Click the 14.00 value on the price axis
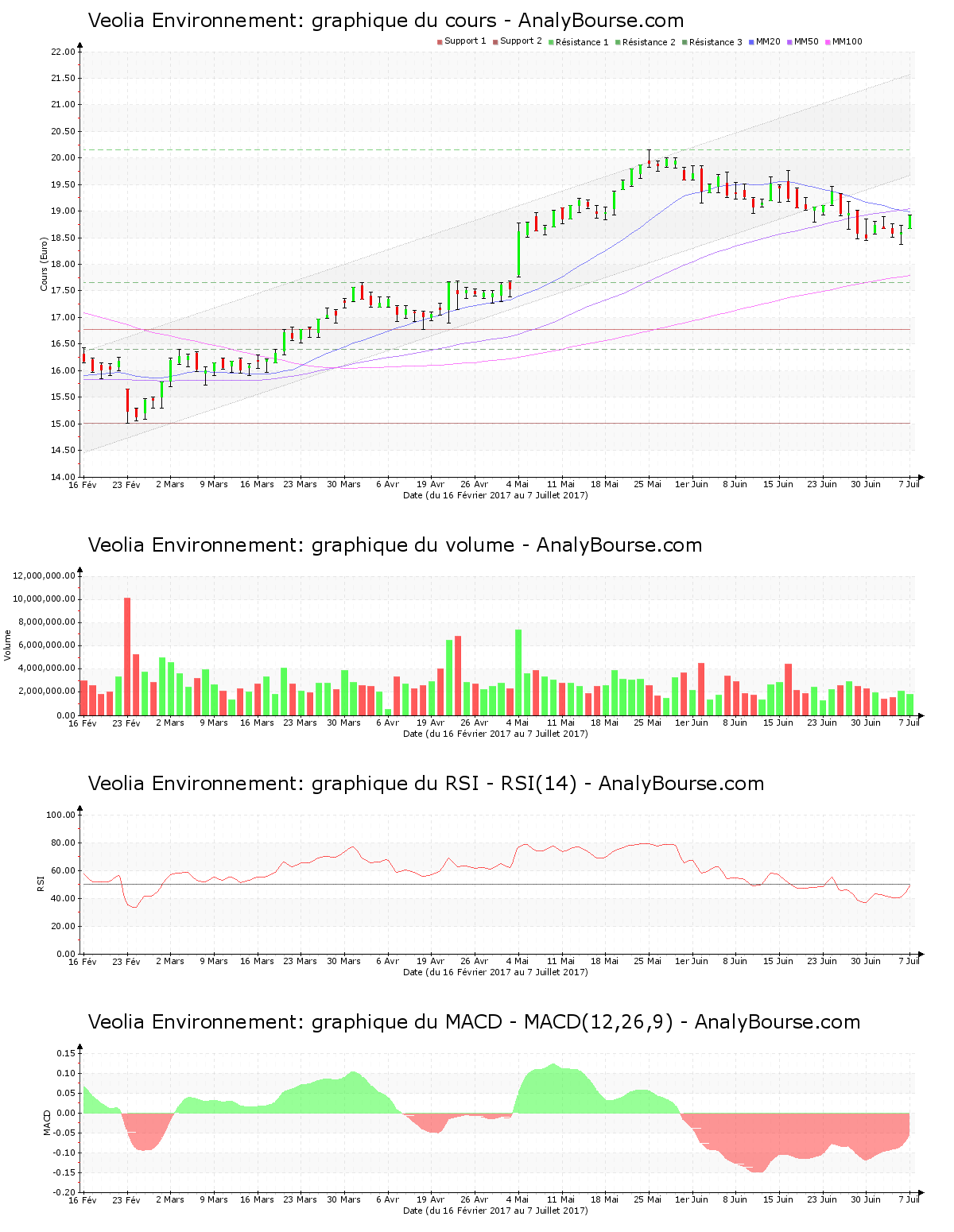Screen dimensions: 954x1232 coord(63,477)
